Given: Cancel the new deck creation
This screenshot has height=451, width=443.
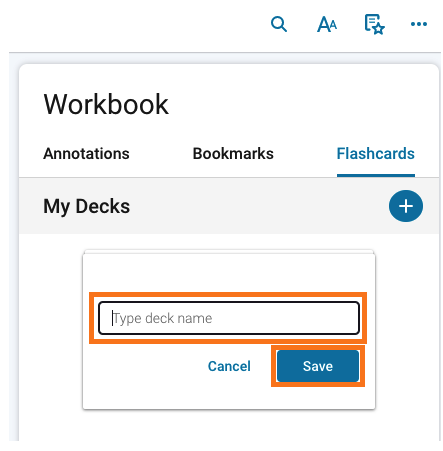Looking at the screenshot, I should [229, 366].
